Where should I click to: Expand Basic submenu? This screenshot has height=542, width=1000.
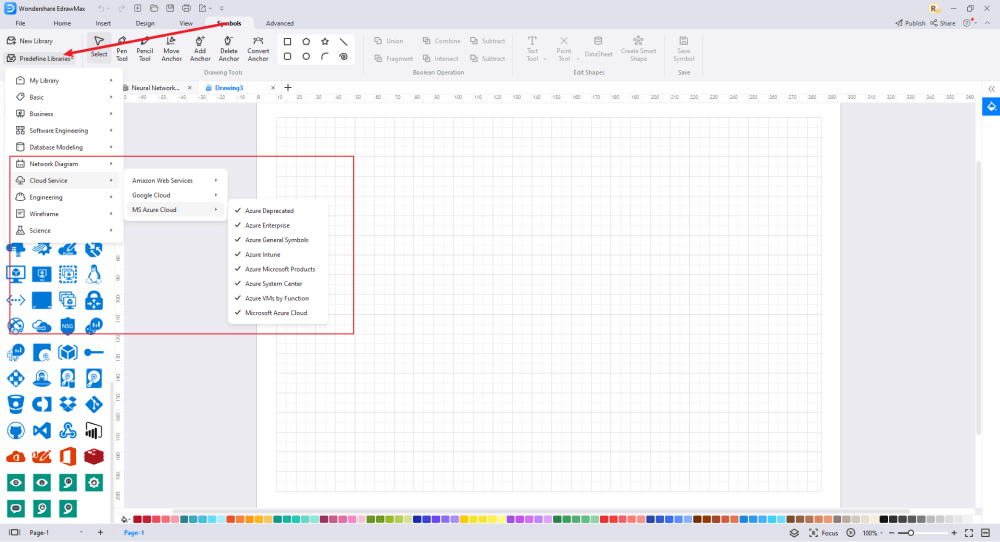pyautogui.click(x=64, y=97)
